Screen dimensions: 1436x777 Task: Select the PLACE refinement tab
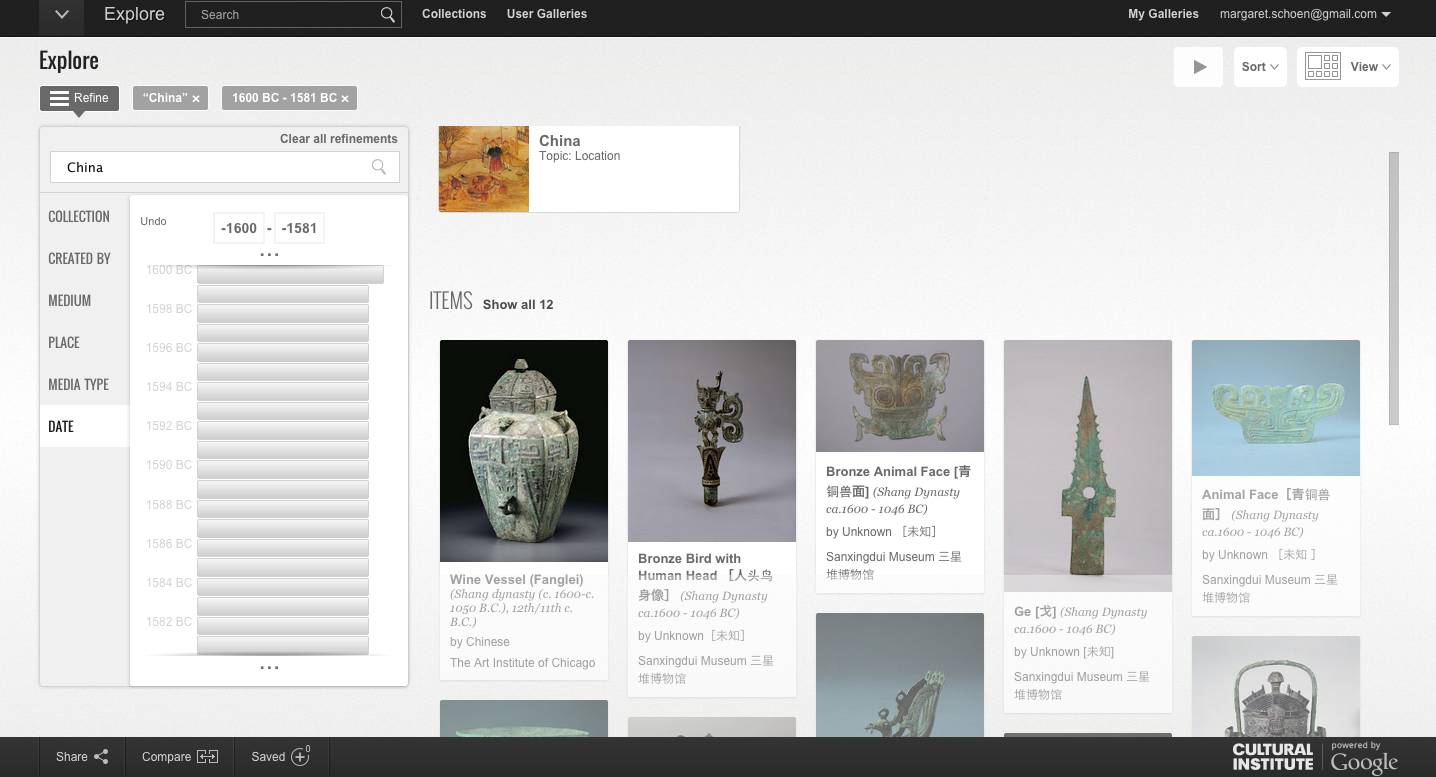point(84,343)
